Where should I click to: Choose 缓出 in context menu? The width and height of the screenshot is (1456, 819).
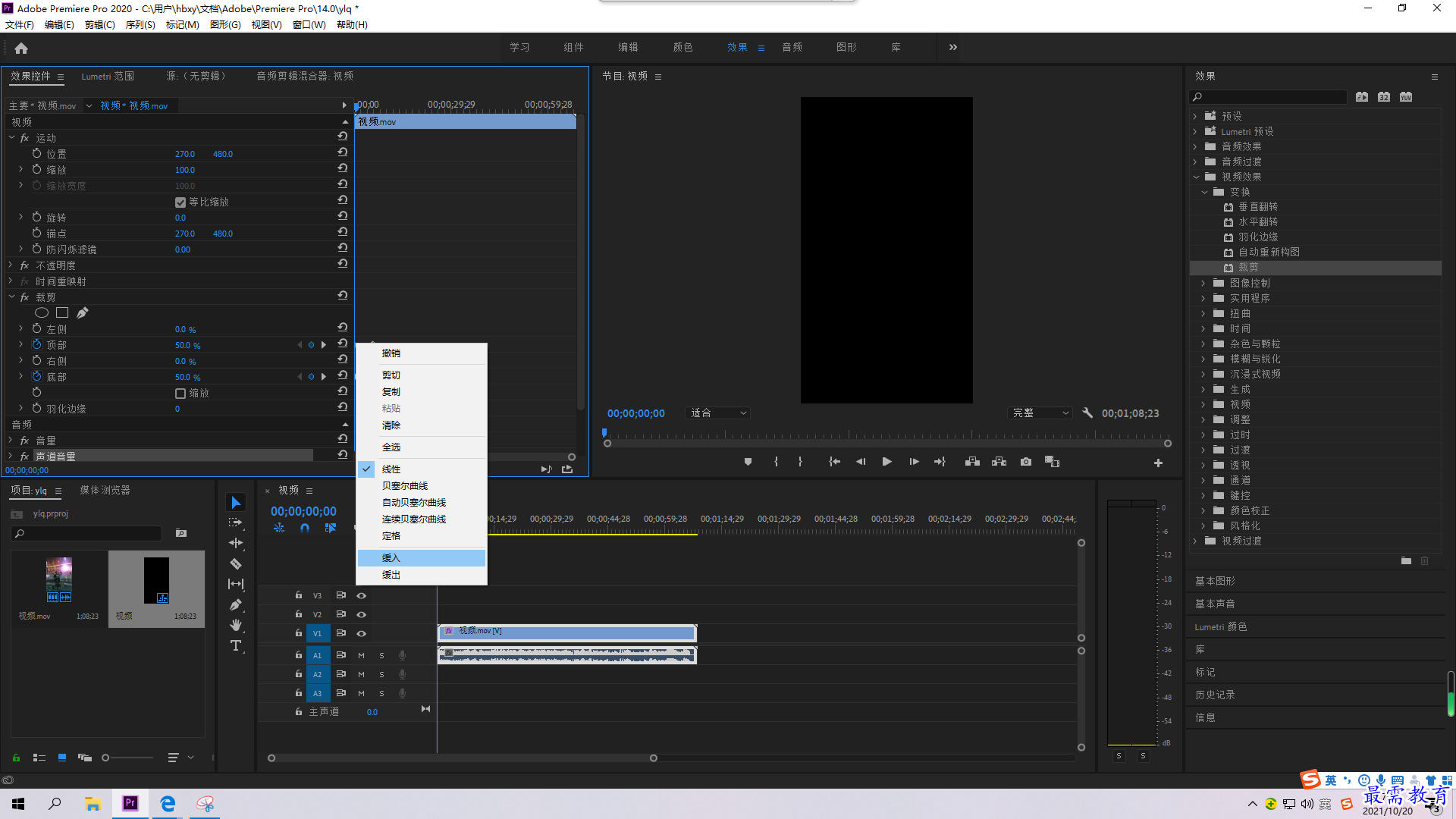point(421,575)
